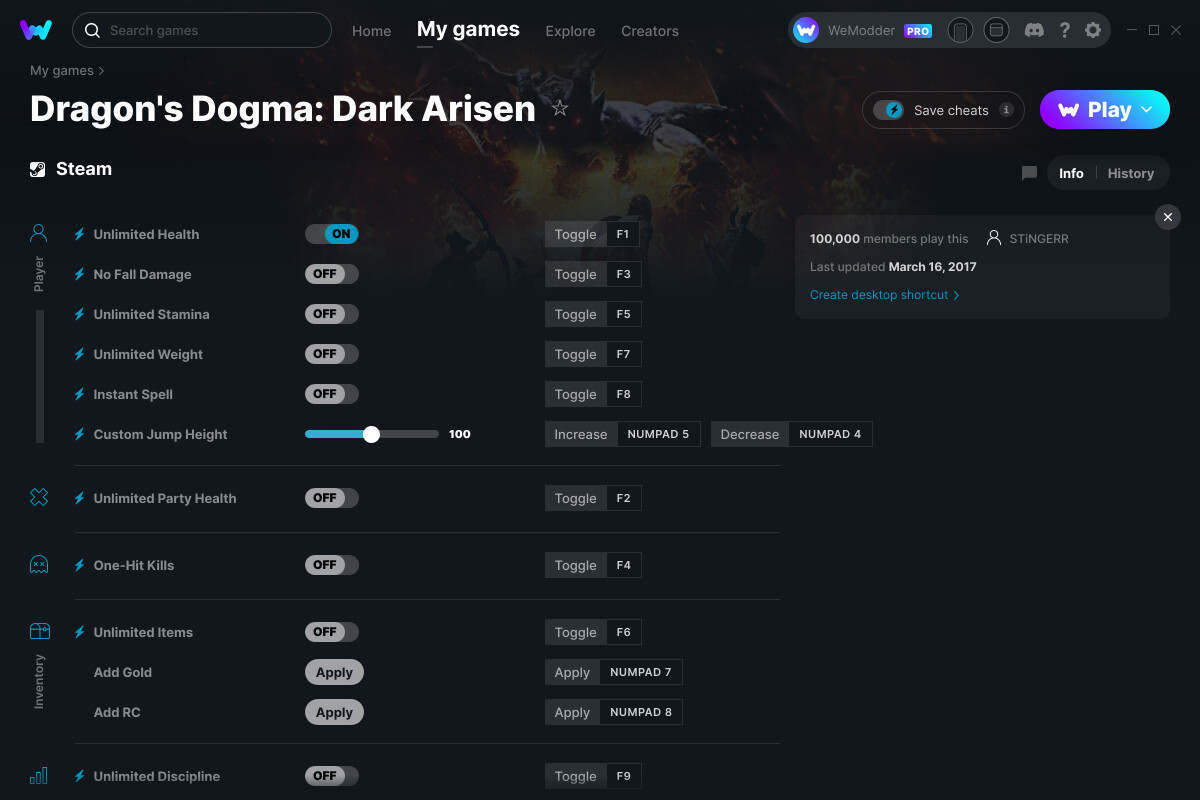Enable Unlimited Discipline toggle
This screenshot has width=1200, height=800.
click(x=332, y=776)
